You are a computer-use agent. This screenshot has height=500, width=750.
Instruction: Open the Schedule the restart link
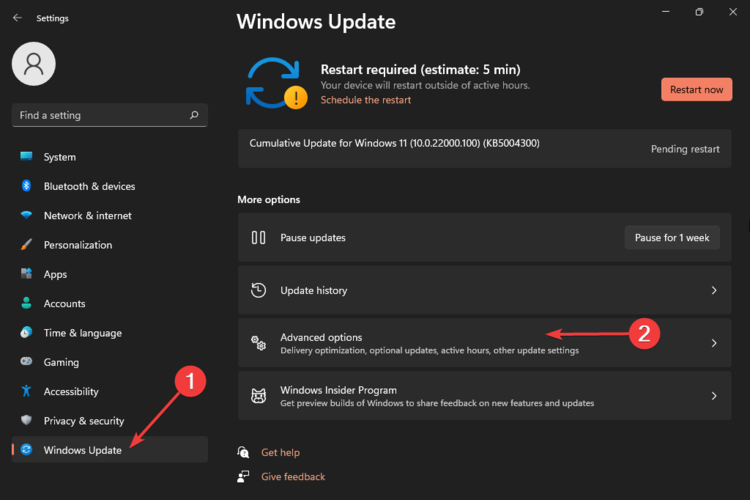pyautogui.click(x=364, y=100)
